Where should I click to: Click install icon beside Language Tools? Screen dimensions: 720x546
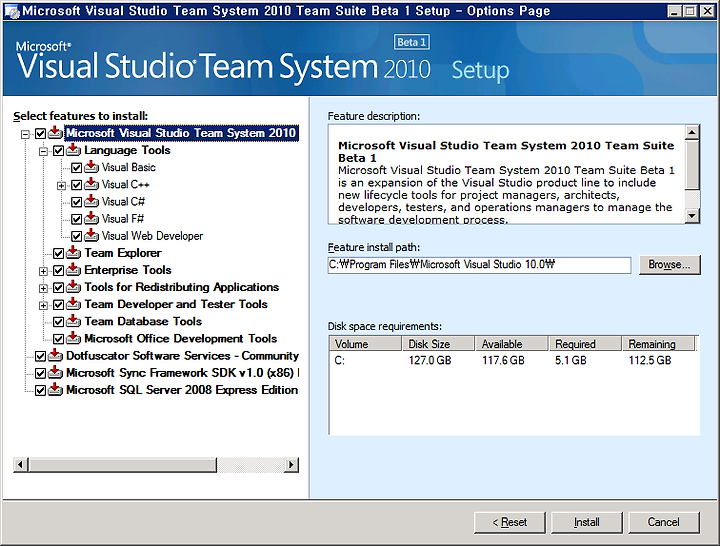click(x=73, y=150)
